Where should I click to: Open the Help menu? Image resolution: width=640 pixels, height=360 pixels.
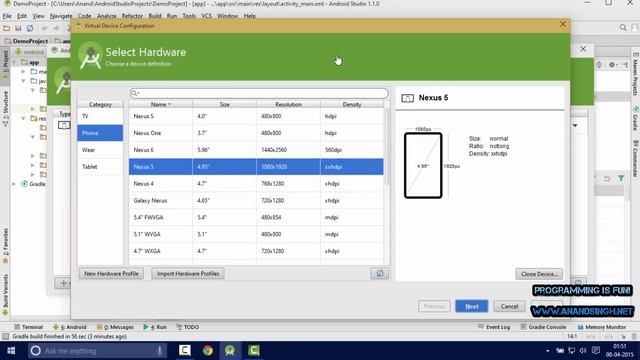pyautogui.click(x=249, y=16)
